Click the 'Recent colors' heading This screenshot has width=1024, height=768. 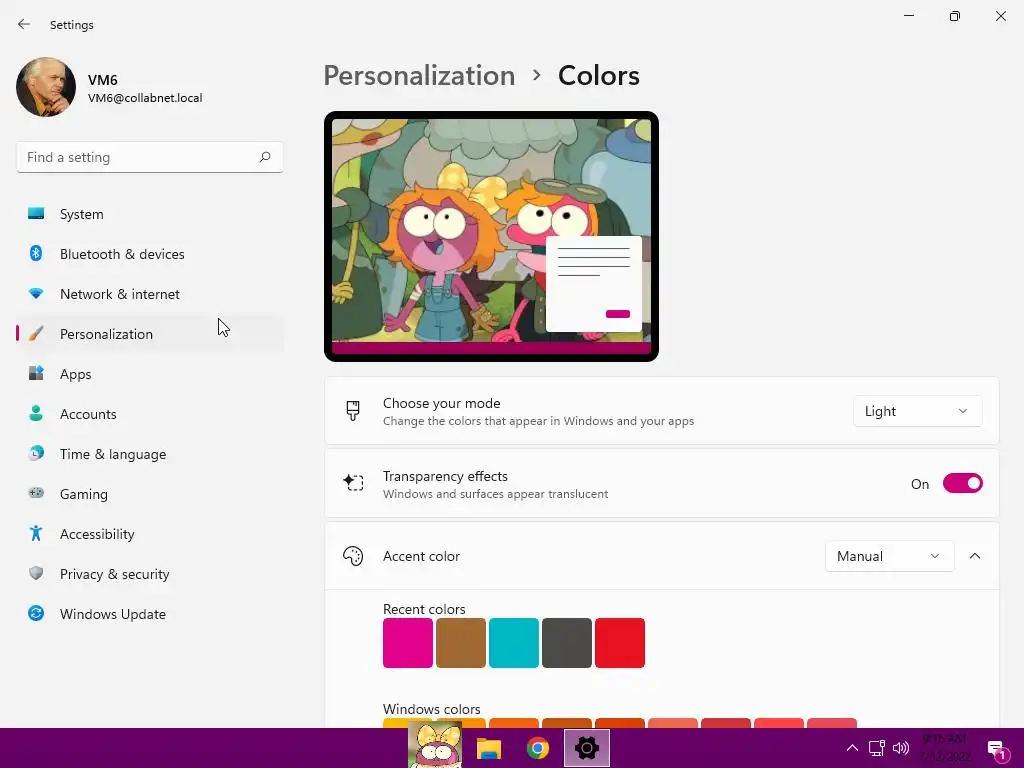coord(424,609)
